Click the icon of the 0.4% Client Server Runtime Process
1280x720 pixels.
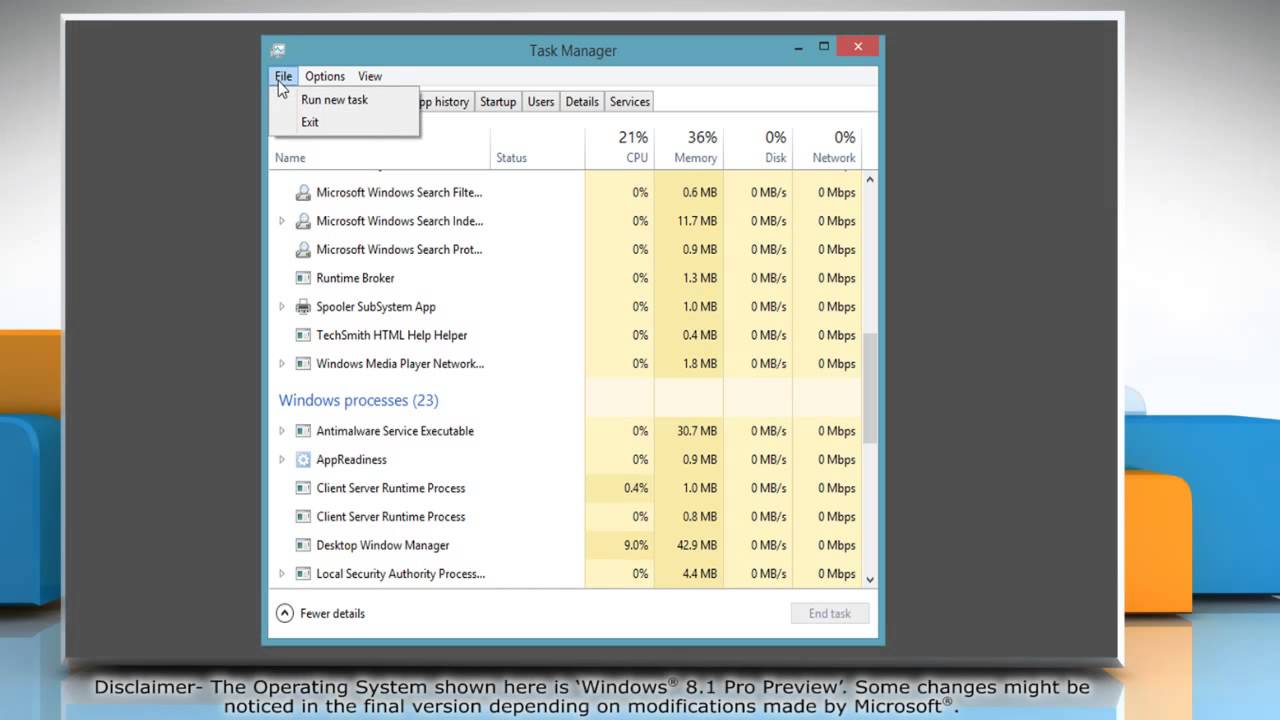click(303, 488)
